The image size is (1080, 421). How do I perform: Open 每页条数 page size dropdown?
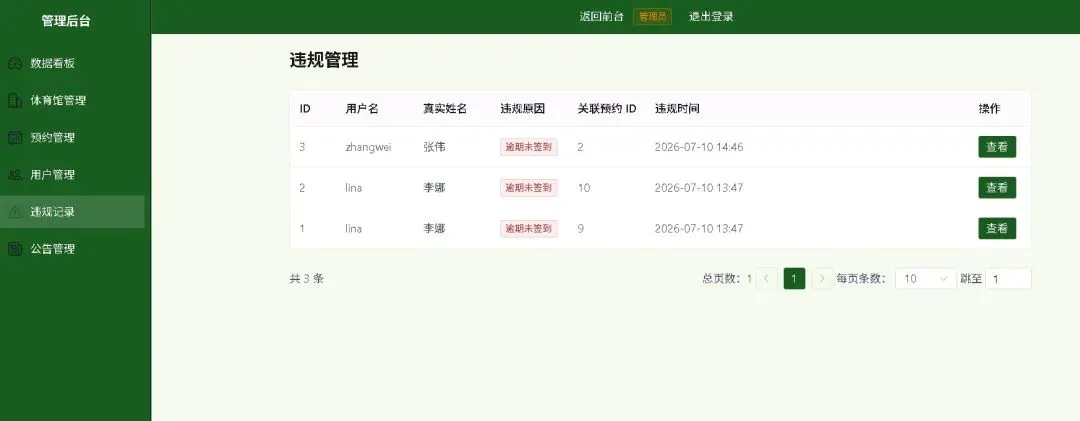[x=926, y=278]
